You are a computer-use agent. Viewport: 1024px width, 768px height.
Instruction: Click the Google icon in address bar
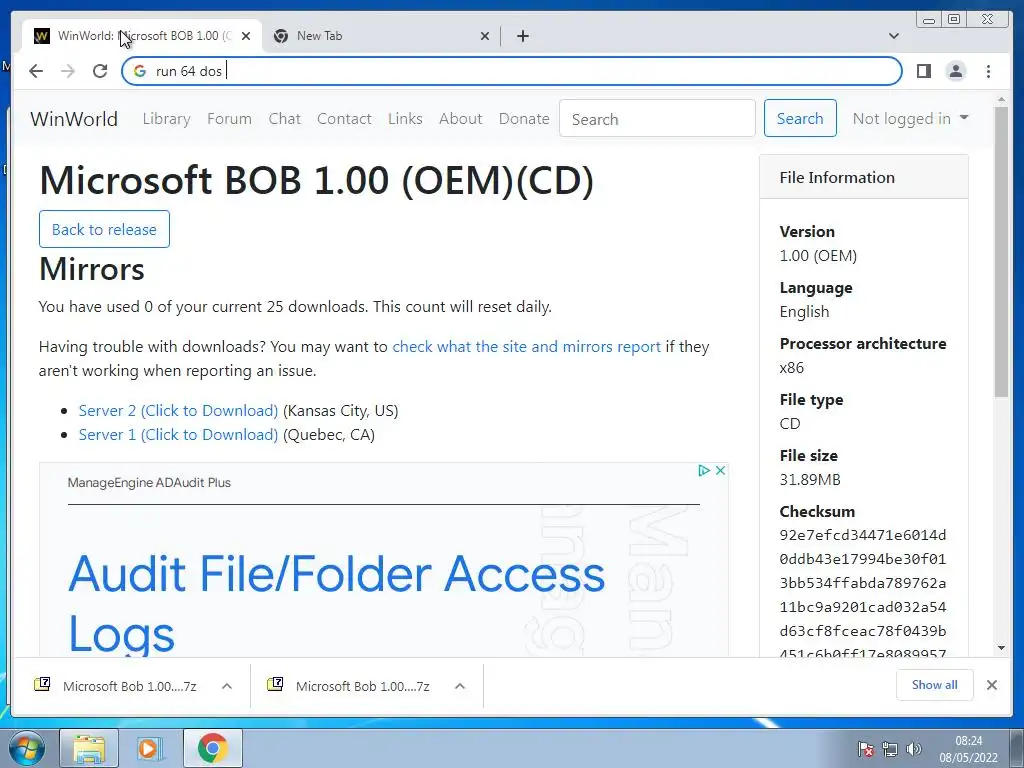coord(140,71)
